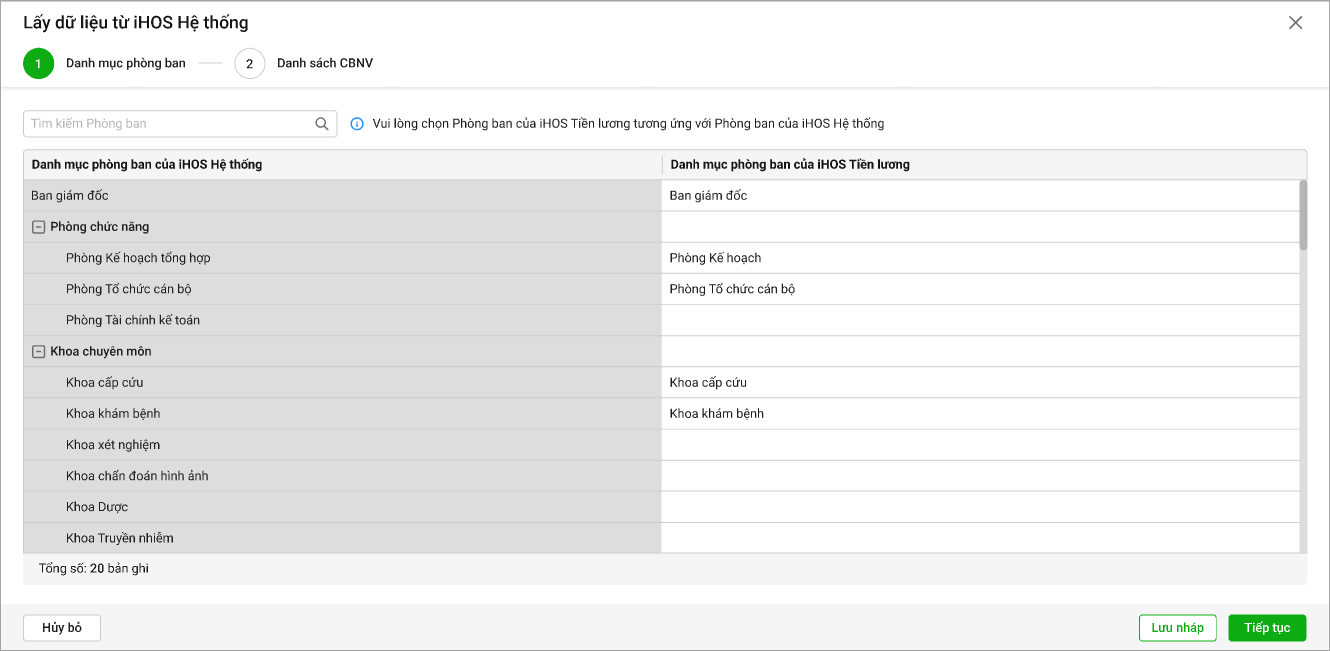Click the search magnifier icon
Image resolution: width=1330 pixels, height=651 pixels.
[322, 124]
